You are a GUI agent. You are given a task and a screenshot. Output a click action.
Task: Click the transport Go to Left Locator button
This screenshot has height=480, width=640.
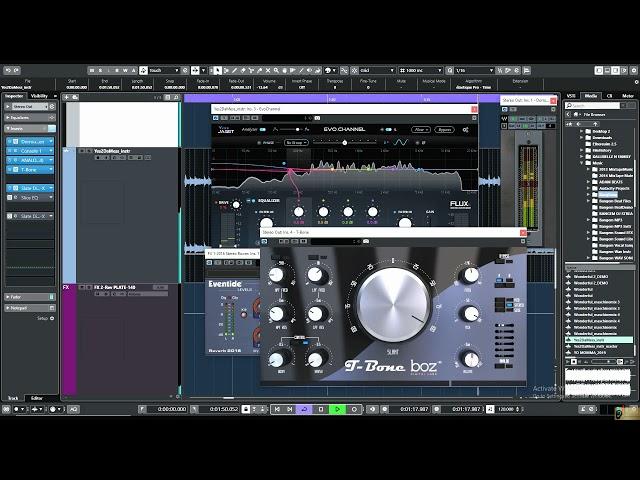click(277, 409)
